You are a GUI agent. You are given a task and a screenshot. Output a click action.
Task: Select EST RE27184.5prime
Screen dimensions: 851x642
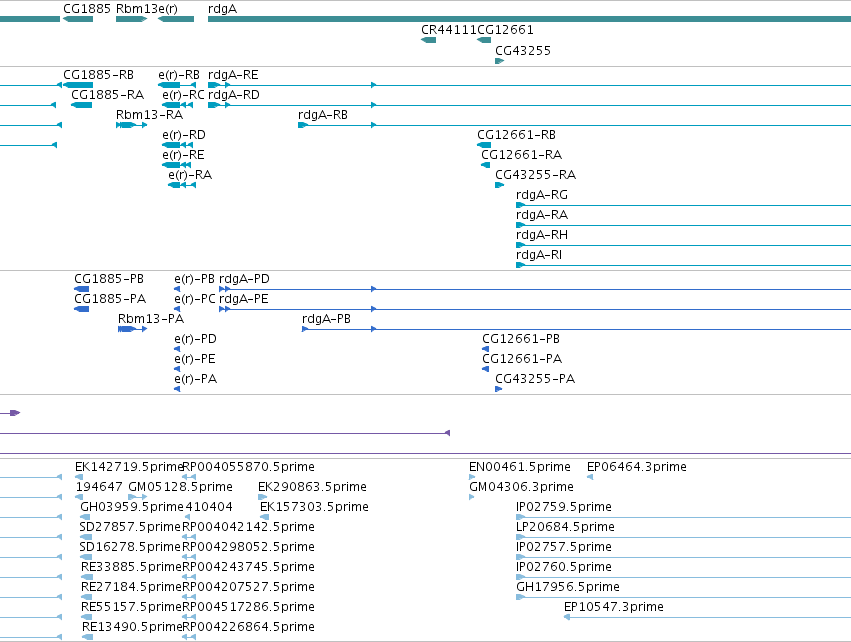(x=131, y=587)
